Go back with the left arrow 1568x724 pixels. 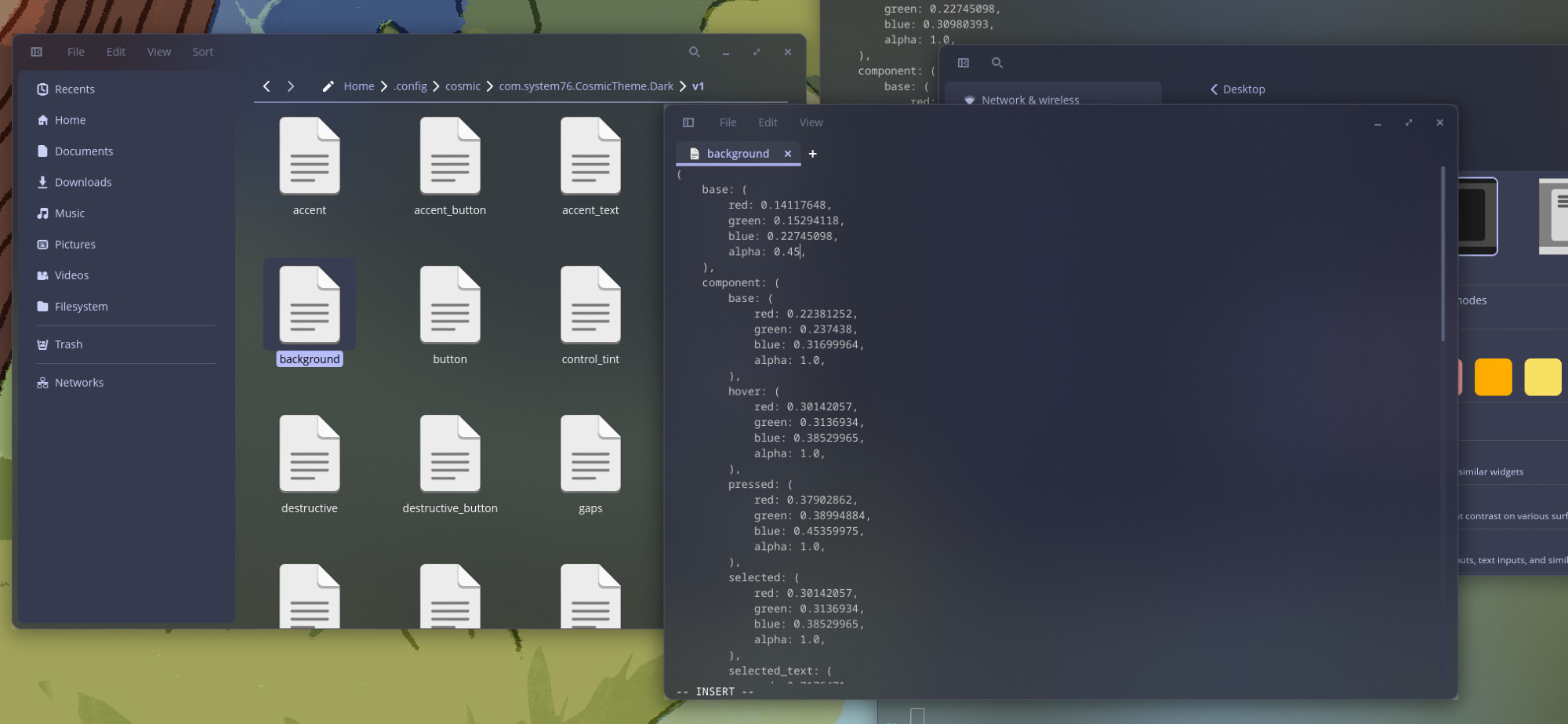267,86
